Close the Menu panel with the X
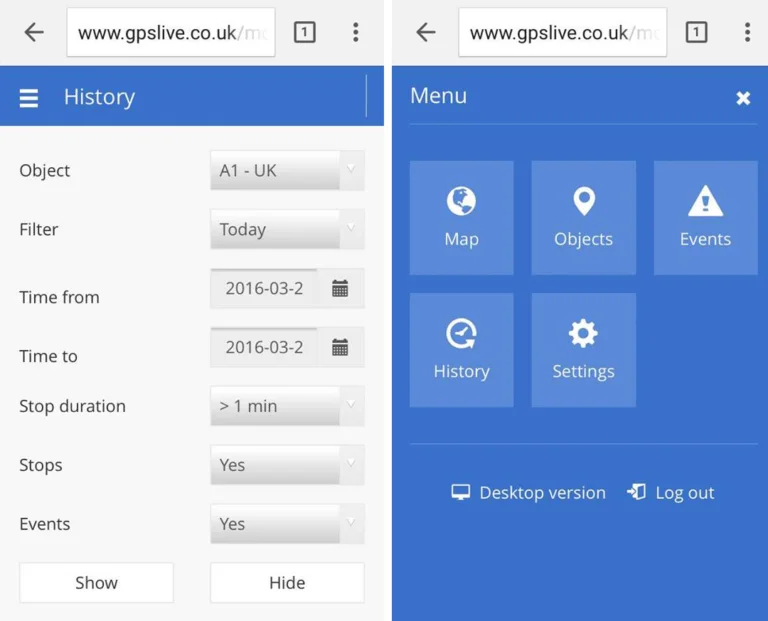Image resolution: width=768 pixels, height=621 pixels. [x=743, y=98]
